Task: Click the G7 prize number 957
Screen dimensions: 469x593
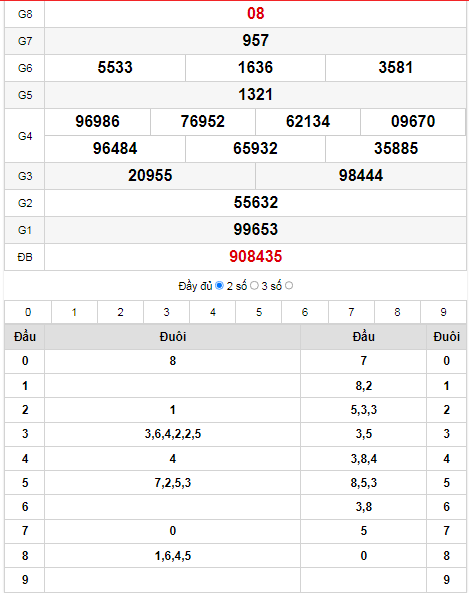Action: point(255,40)
